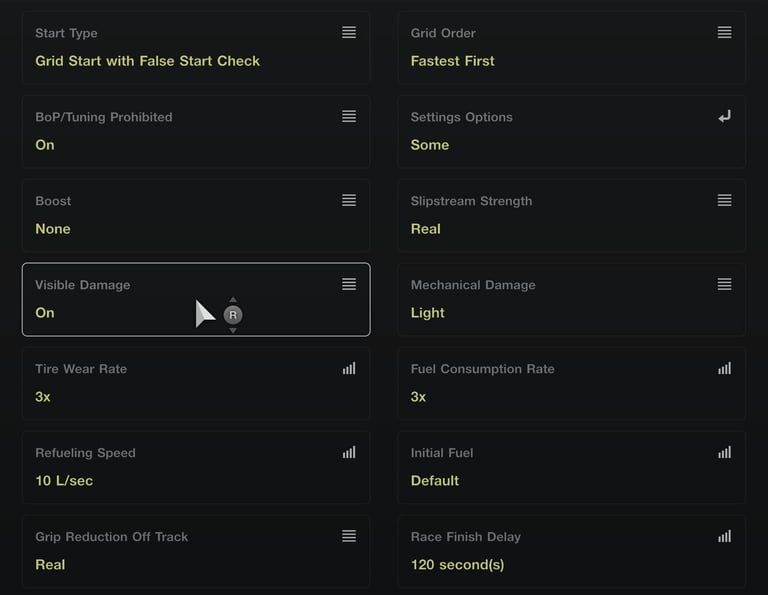This screenshot has height=595, width=768.
Task: Click the bars icon on Race Finish Delay
Action: click(x=724, y=537)
